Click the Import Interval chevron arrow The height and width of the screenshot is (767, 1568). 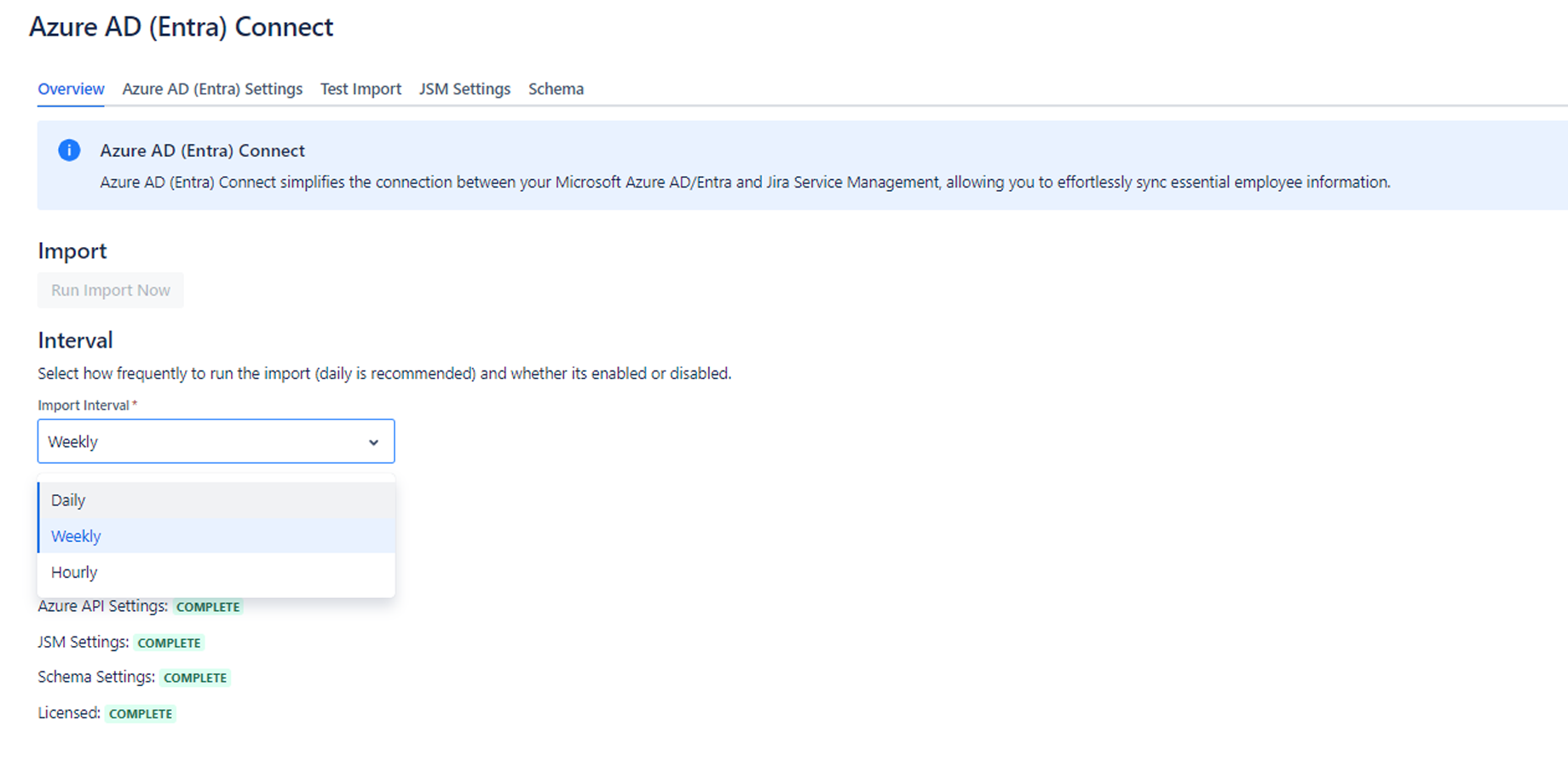(x=373, y=442)
